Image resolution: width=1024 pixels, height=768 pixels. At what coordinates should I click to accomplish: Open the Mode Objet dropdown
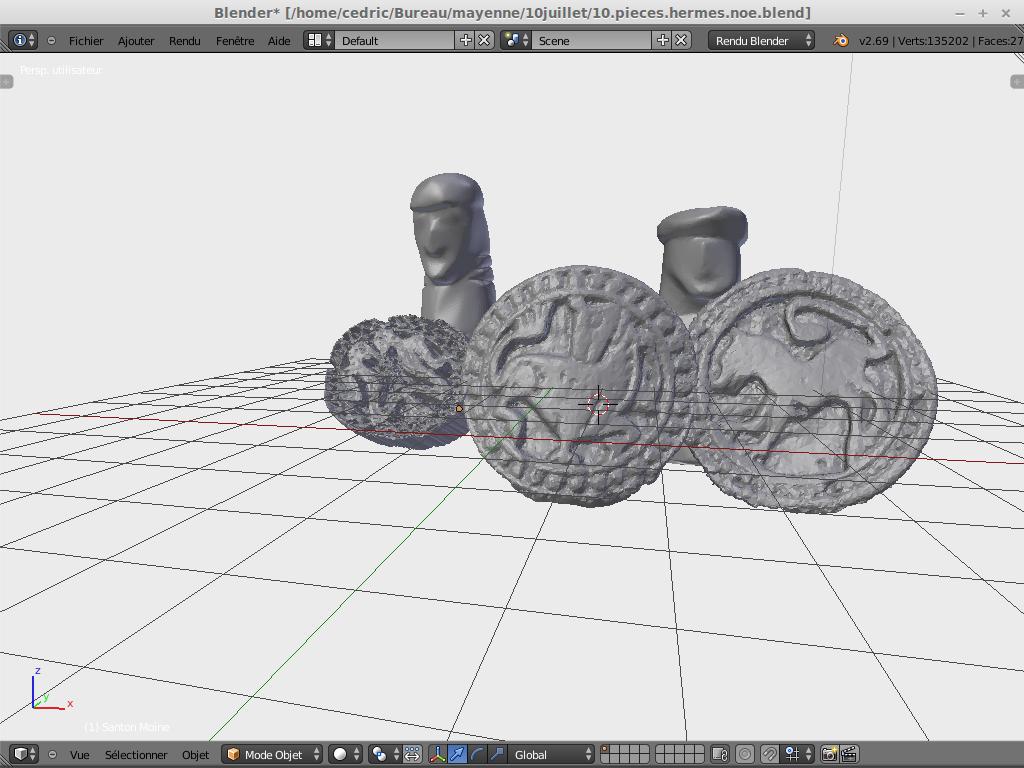click(x=273, y=754)
